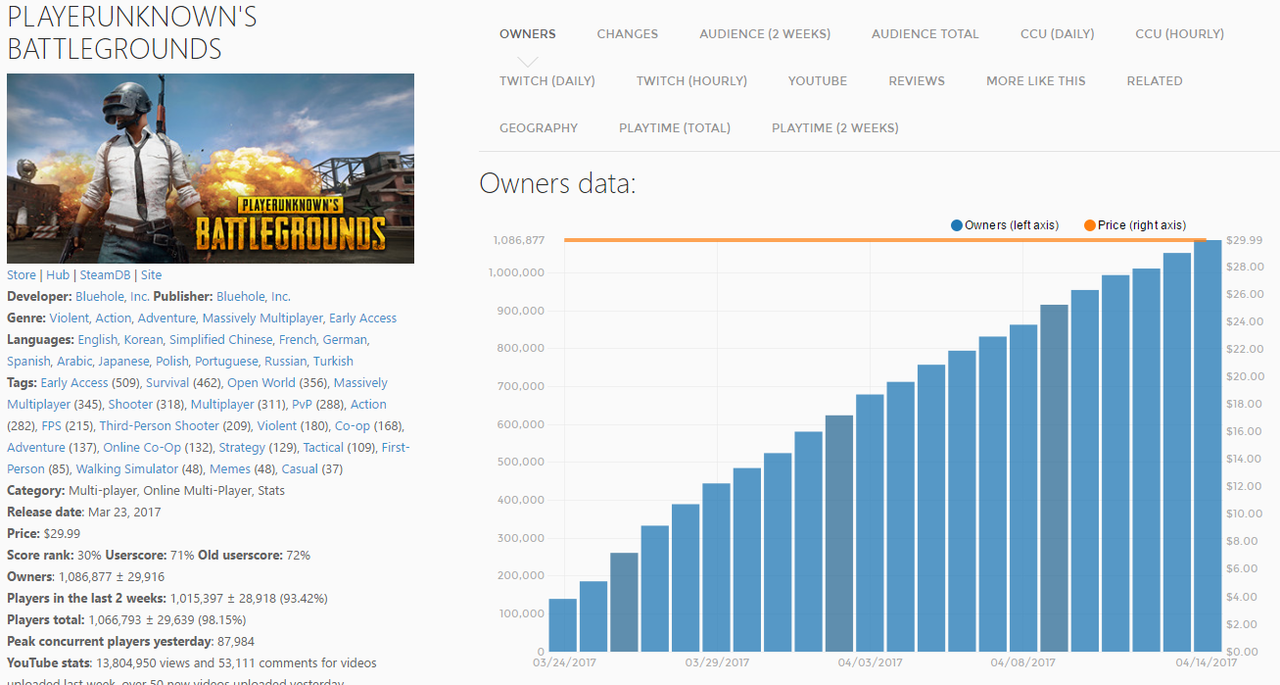The height and width of the screenshot is (685, 1280).
Task: Toggle the Price (right axis) legend series
Action: point(1141,225)
